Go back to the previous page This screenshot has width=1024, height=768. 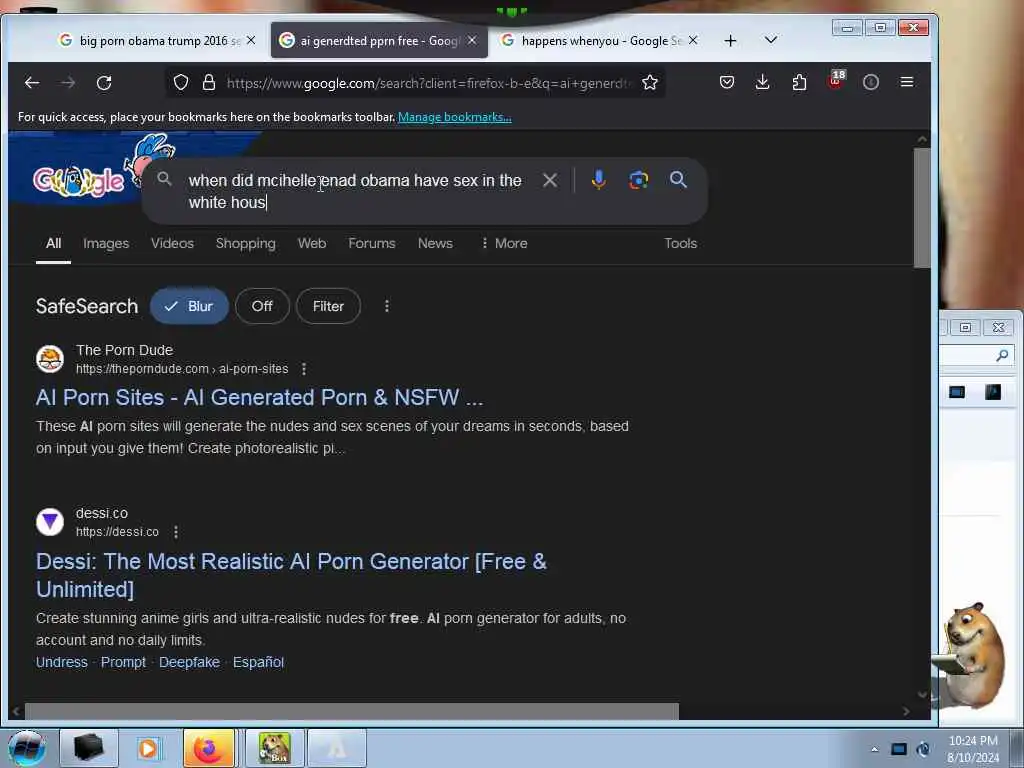[31, 83]
